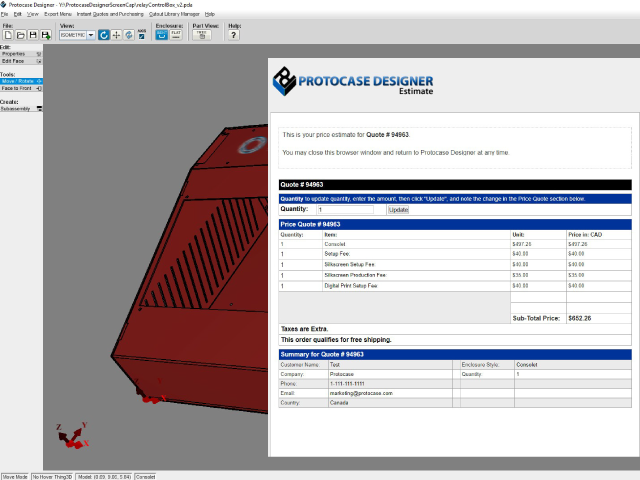Click 'Move Mode' in status bar

click(x=15, y=477)
